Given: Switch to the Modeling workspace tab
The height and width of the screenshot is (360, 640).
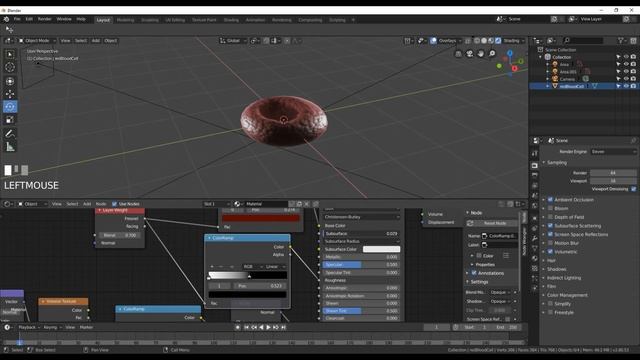Looking at the screenshot, I should [125, 20].
